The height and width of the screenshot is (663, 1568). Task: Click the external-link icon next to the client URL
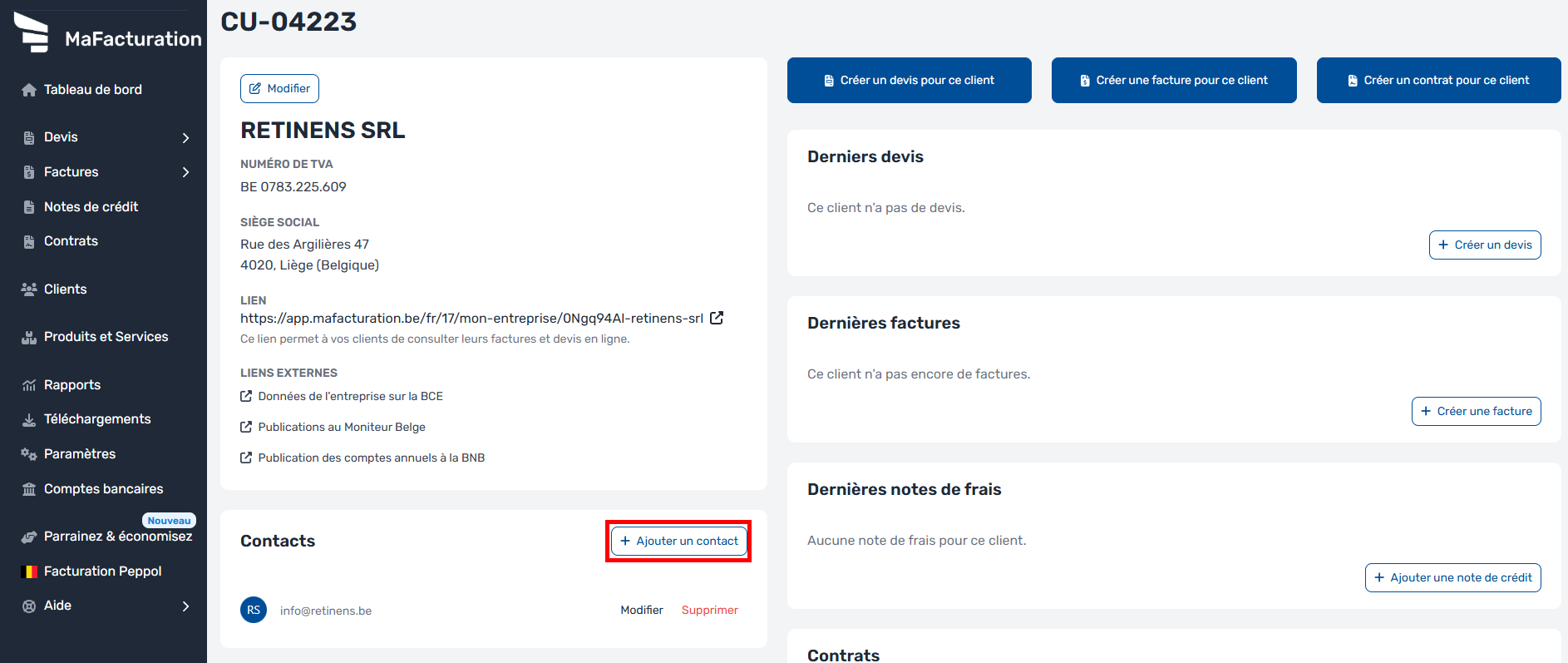click(717, 318)
